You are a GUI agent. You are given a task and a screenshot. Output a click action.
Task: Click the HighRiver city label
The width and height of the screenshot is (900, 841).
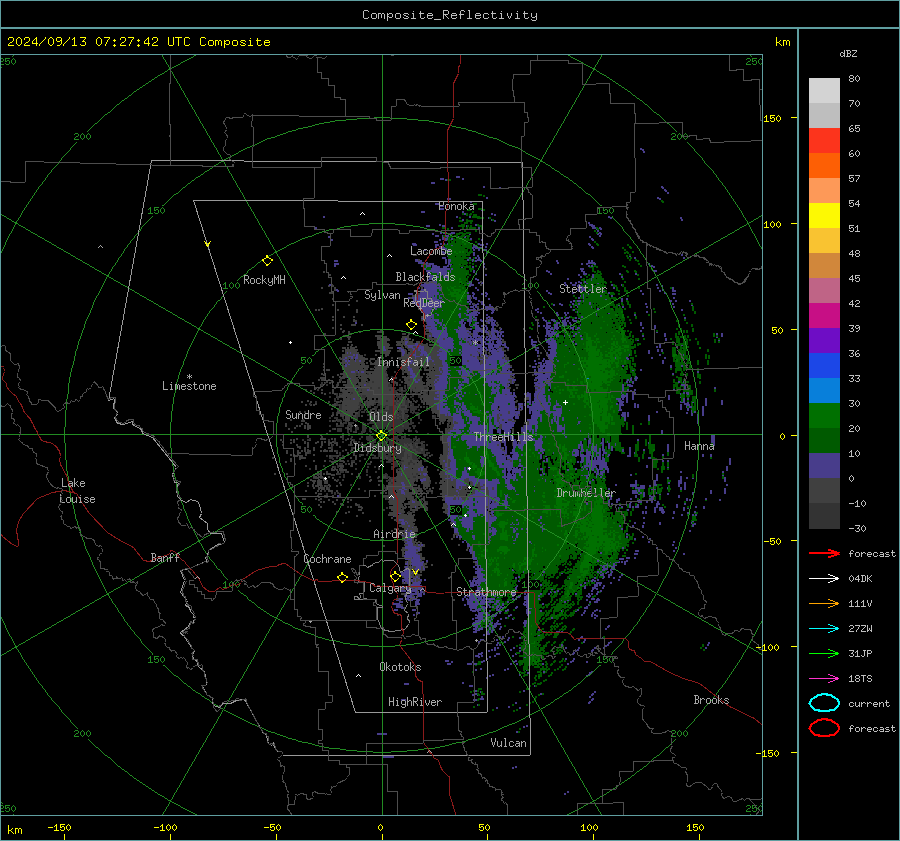click(x=415, y=702)
